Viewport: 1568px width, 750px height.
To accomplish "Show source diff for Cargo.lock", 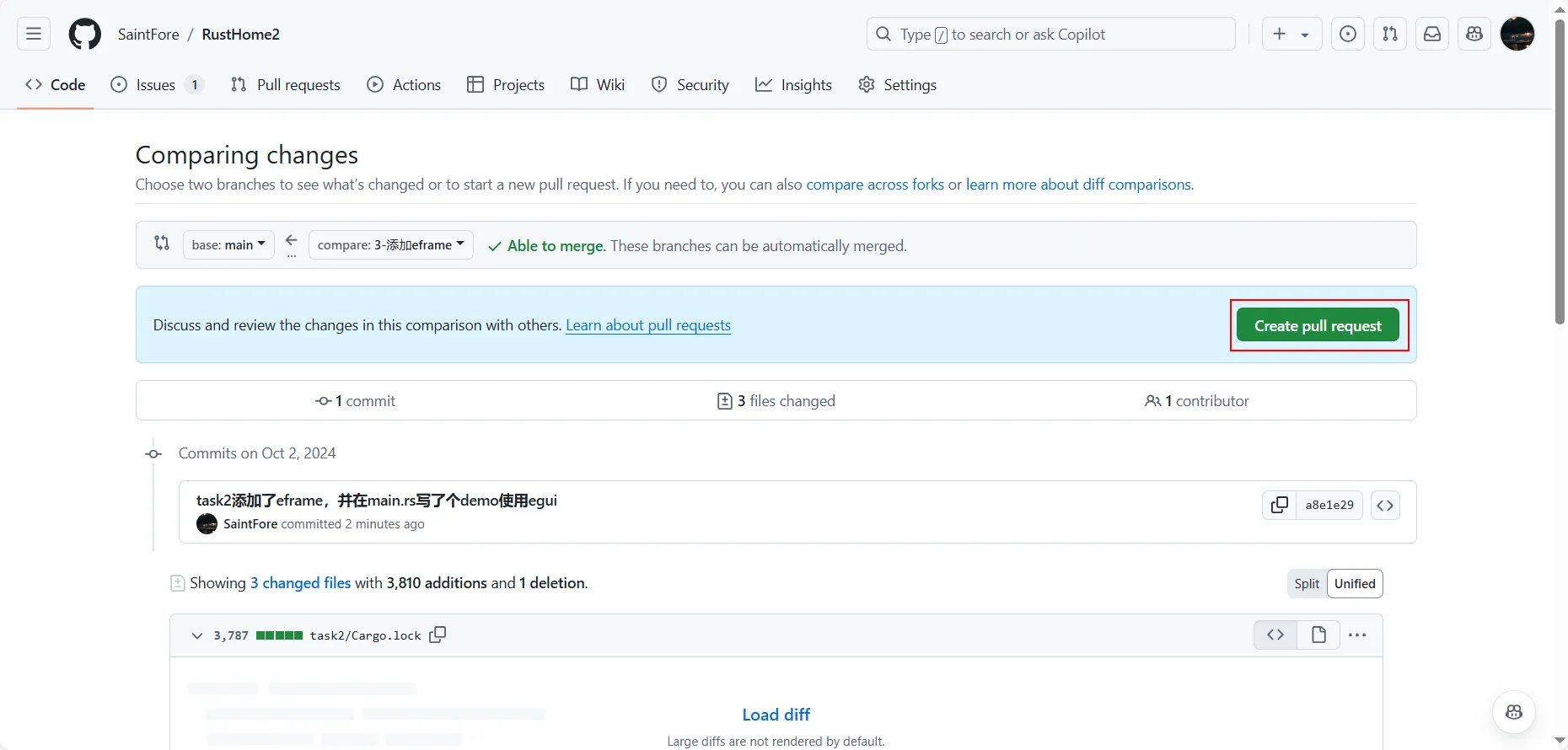I will 1275,635.
